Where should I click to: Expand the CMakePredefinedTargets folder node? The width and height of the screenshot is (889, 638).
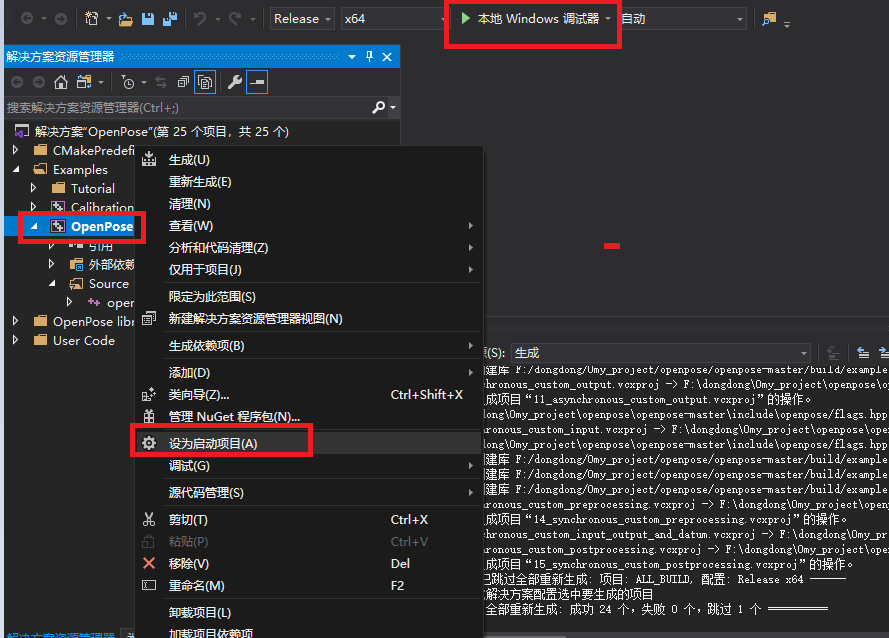tap(16, 150)
